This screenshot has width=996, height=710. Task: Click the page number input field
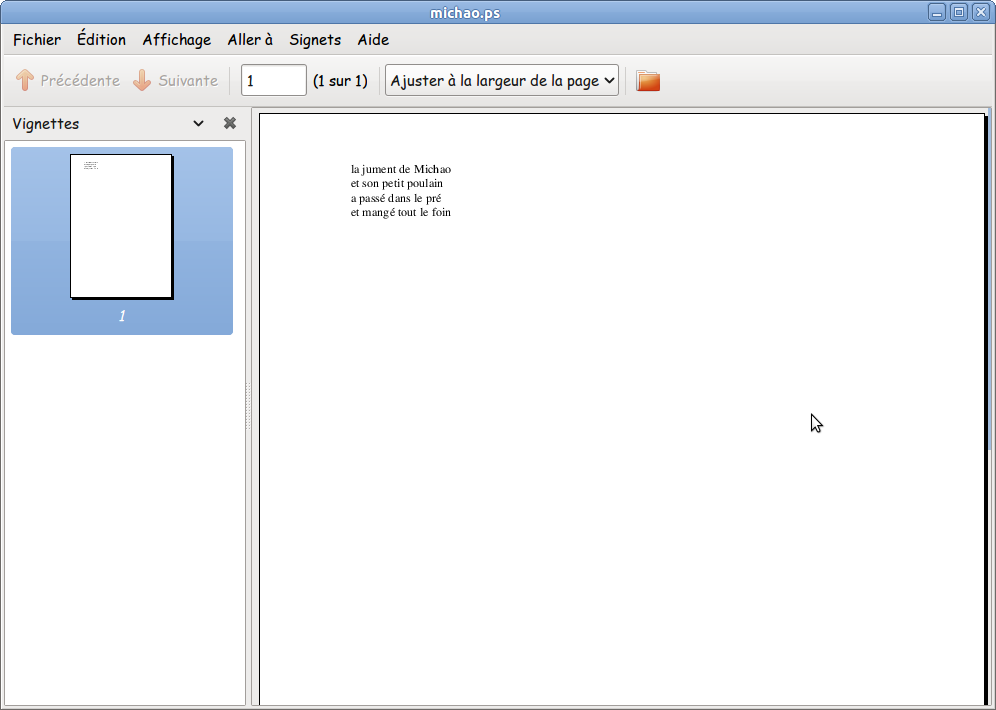coord(273,81)
